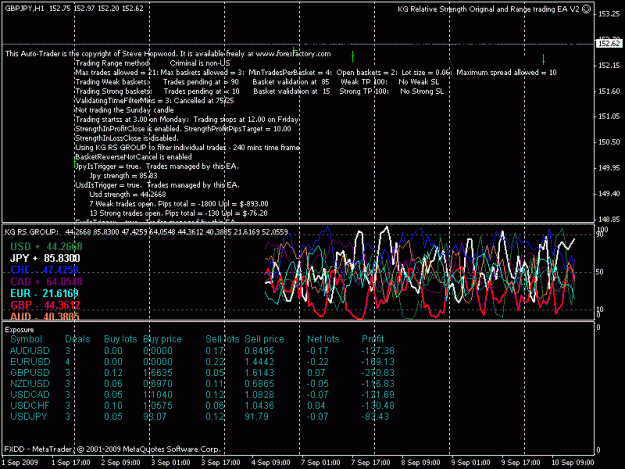Click the Buy lots column header
The image size is (625, 469).
[120, 339]
